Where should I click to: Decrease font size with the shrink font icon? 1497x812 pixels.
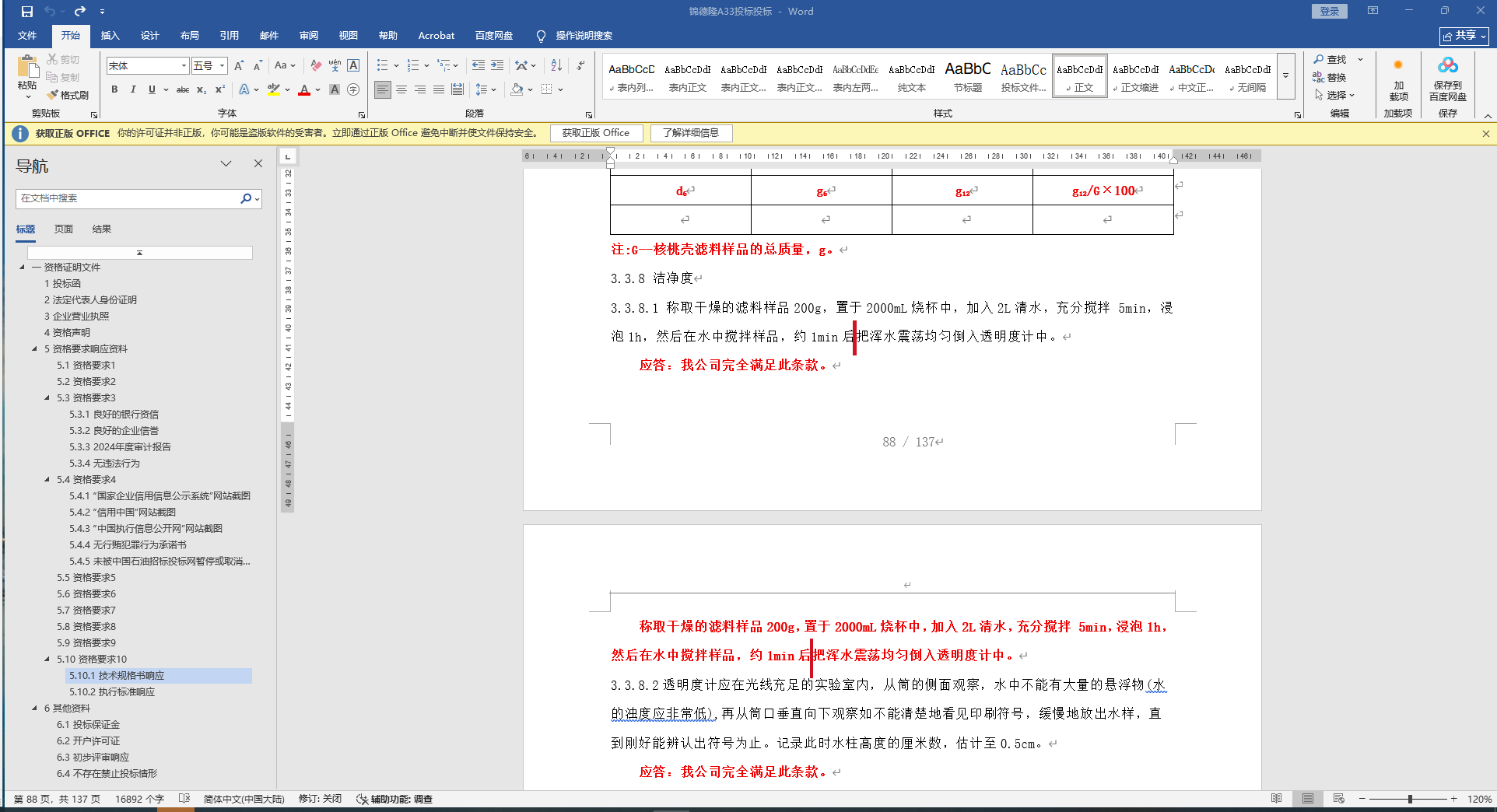[x=258, y=66]
